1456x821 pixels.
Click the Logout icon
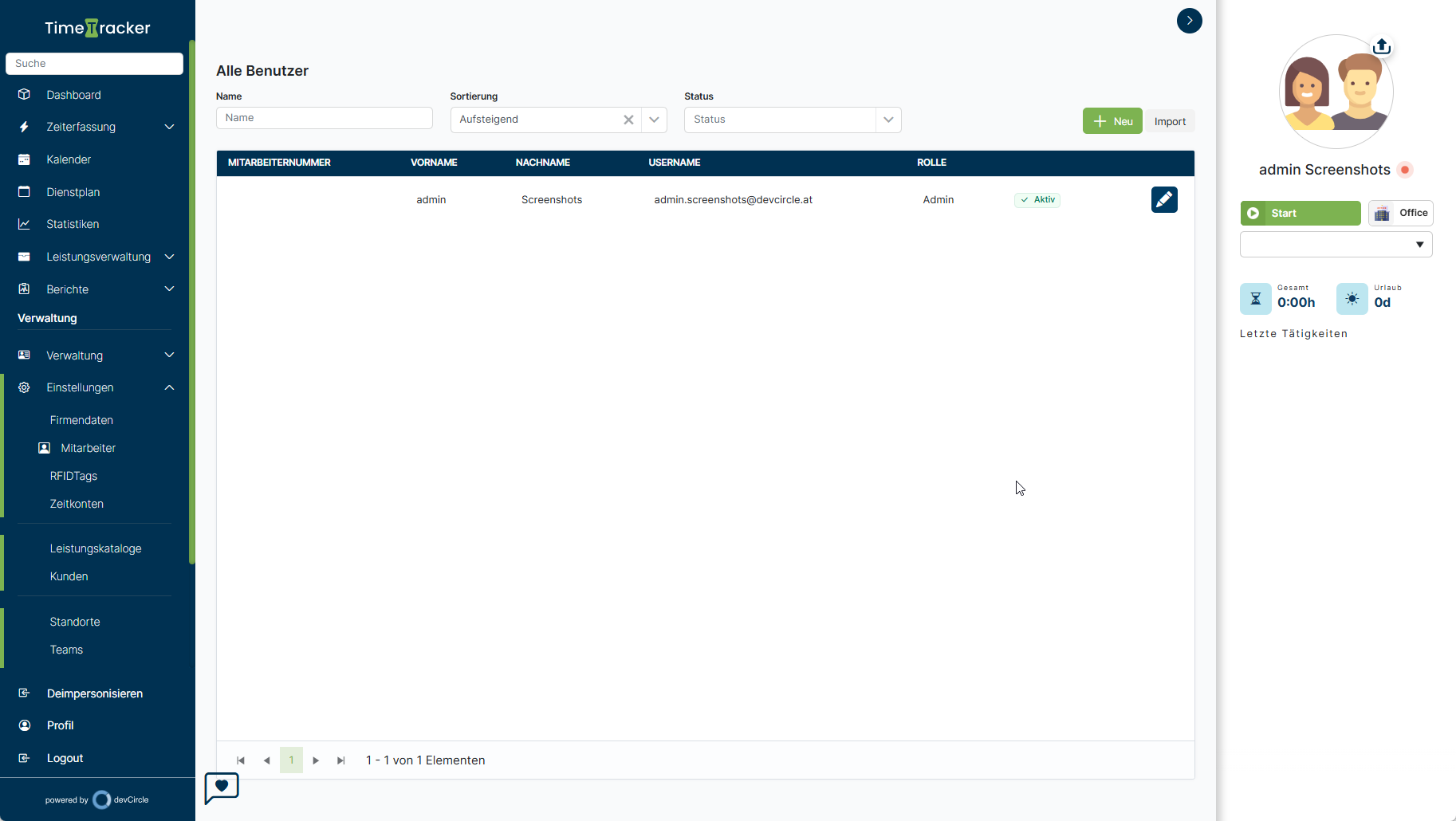(24, 758)
